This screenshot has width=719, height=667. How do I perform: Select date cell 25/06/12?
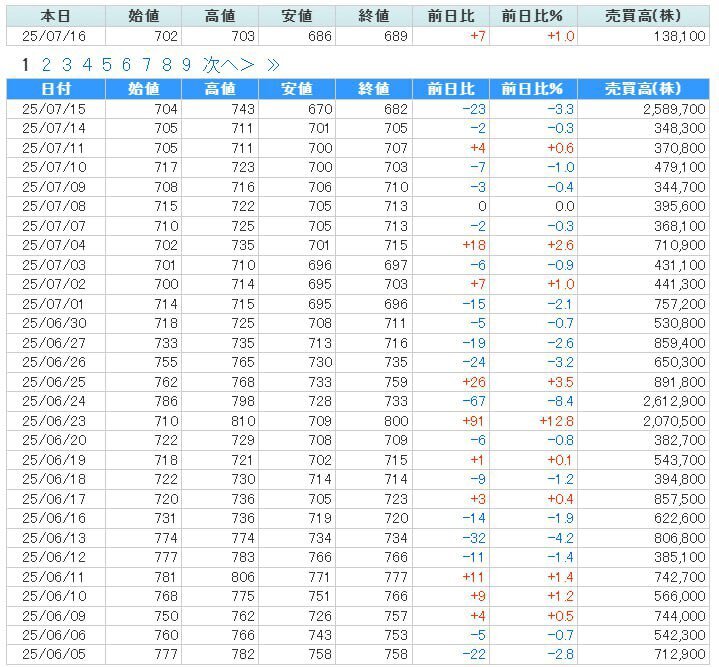pos(54,557)
